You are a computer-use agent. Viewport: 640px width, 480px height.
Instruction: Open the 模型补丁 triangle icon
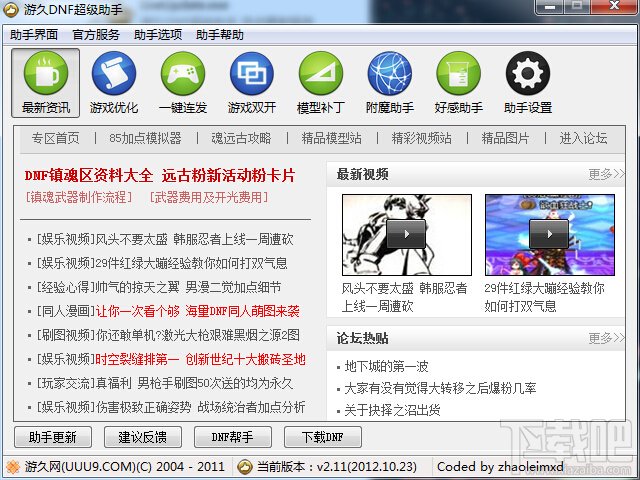tap(321, 83)
